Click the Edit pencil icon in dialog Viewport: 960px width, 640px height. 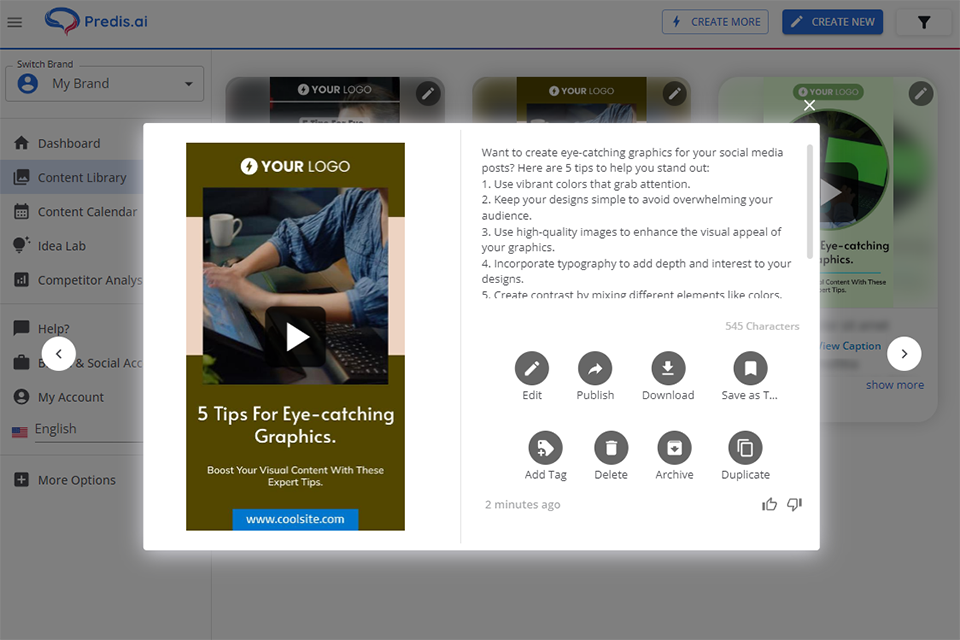coord(531,368)
